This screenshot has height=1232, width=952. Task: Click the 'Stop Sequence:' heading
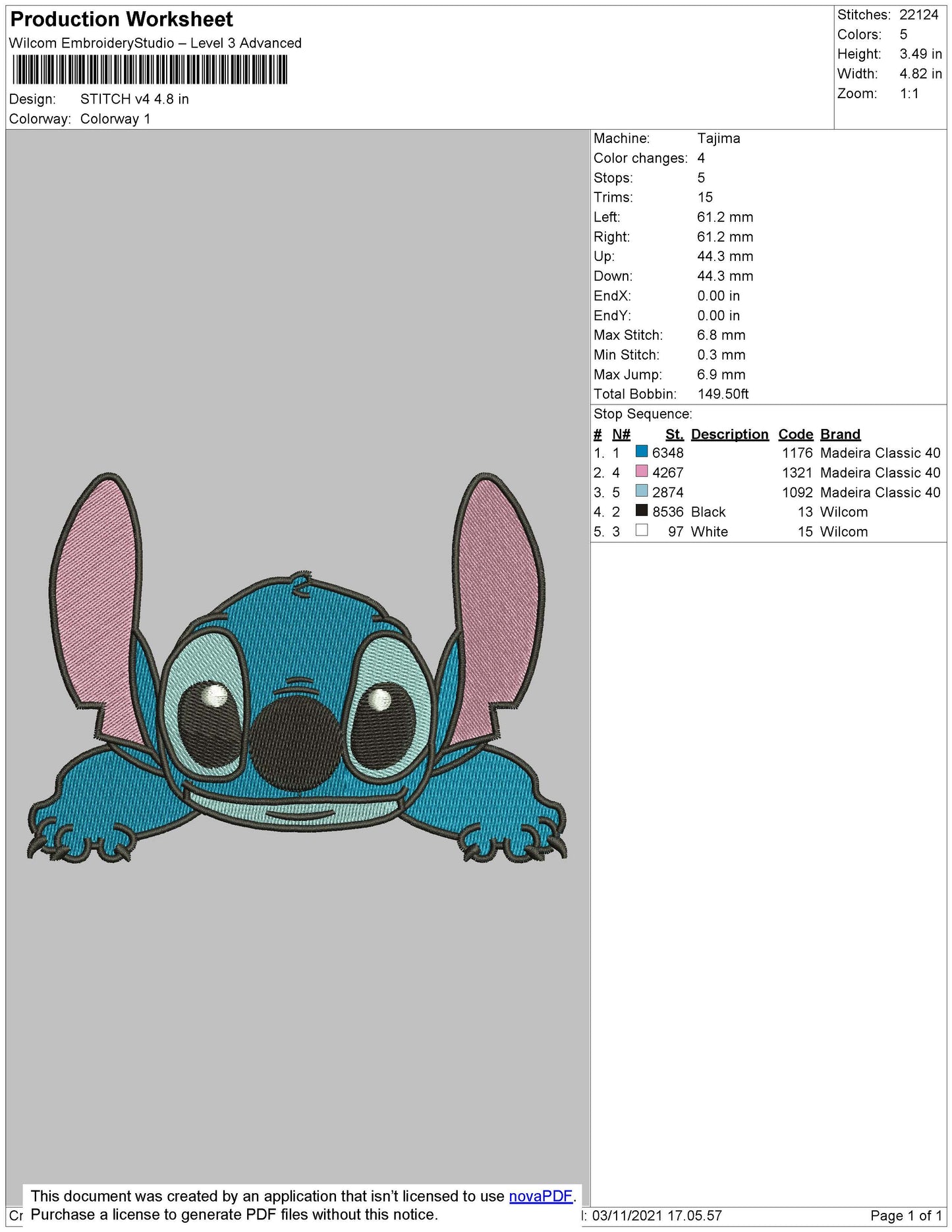[x=642, y=414]
